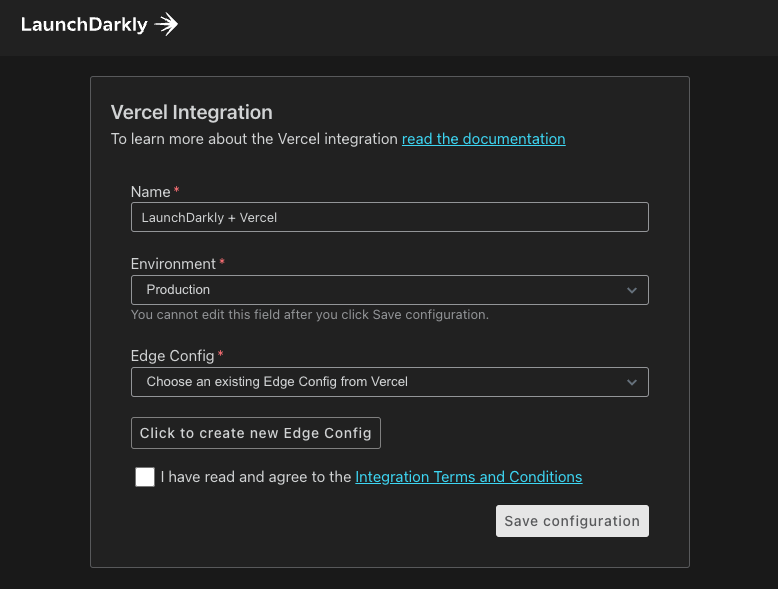This screenshot has width=778, height=589.
Task: Click the chevron arrow in the Edge Config select
Action: click(x=631, y=382)
